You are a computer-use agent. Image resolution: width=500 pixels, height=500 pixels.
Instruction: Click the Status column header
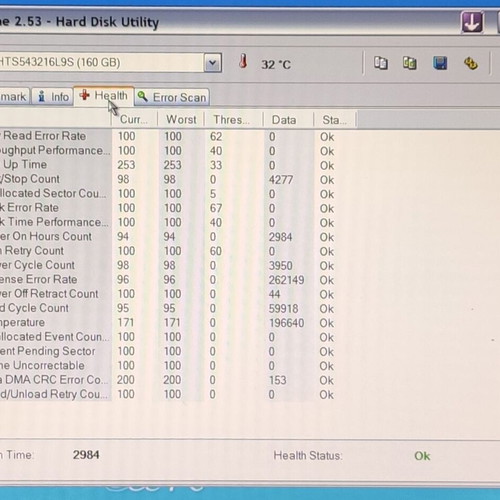[335, 120]
